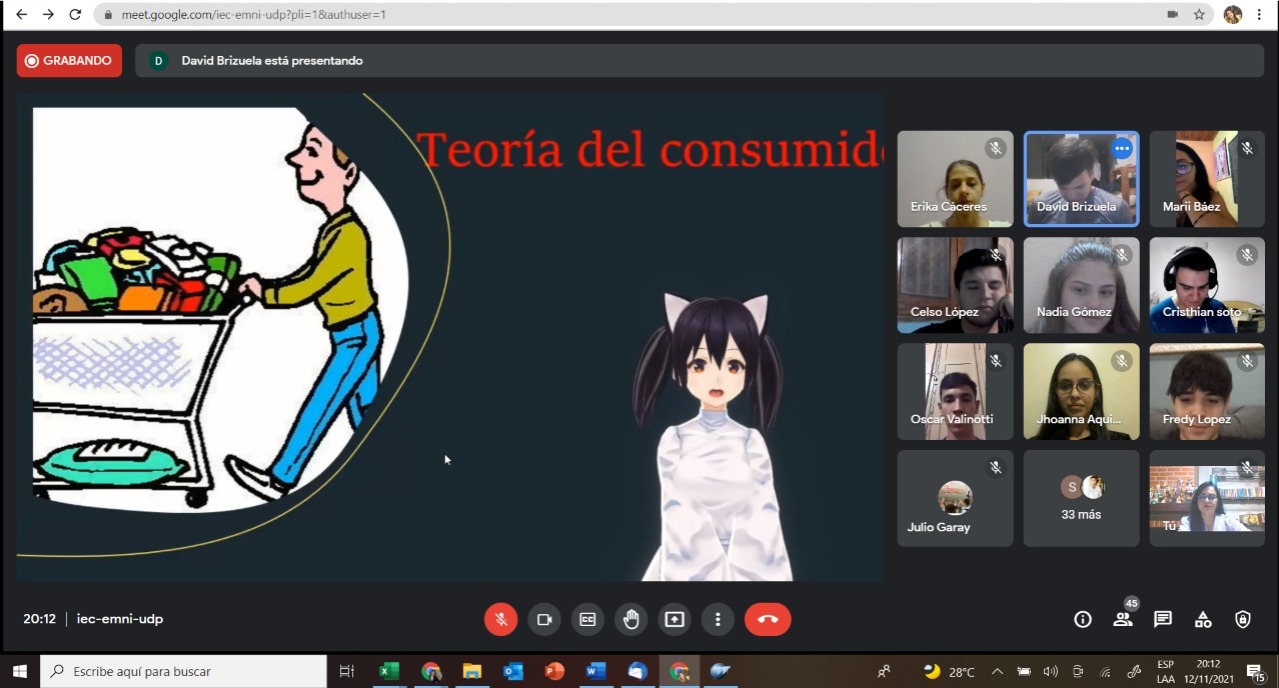Viewport: 1279px width, 688px height.
Task: Click the D avatar in presenting banner
Action: (158, 61)
